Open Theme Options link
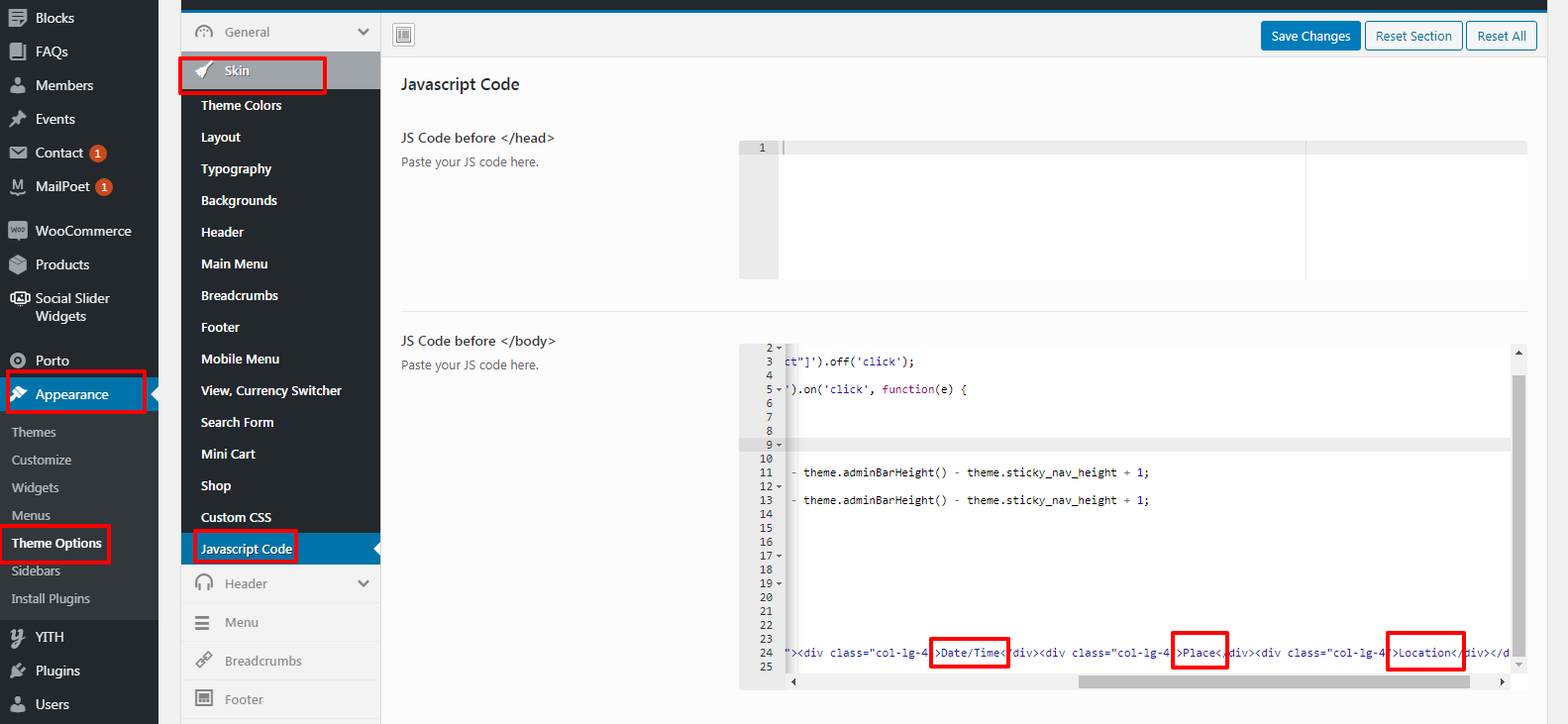 coord(56,543)
